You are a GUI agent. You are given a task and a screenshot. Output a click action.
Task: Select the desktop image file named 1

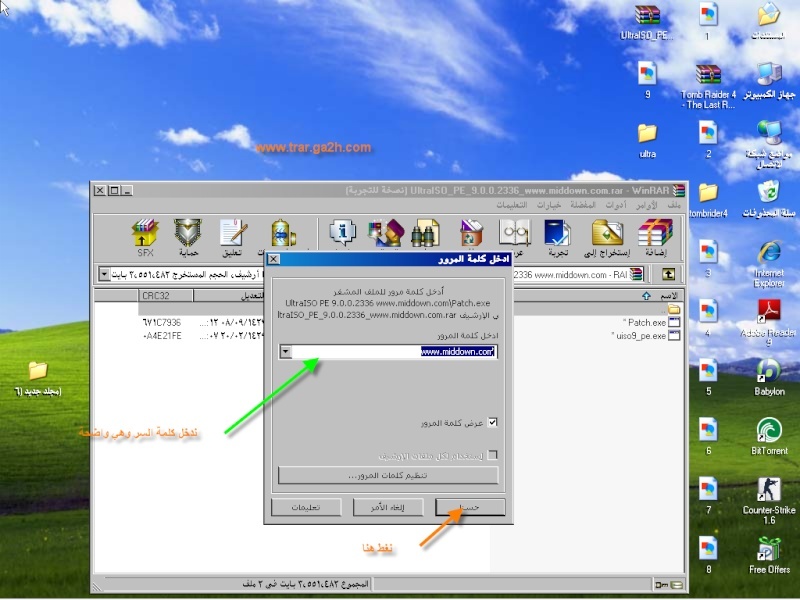point(708,22)
